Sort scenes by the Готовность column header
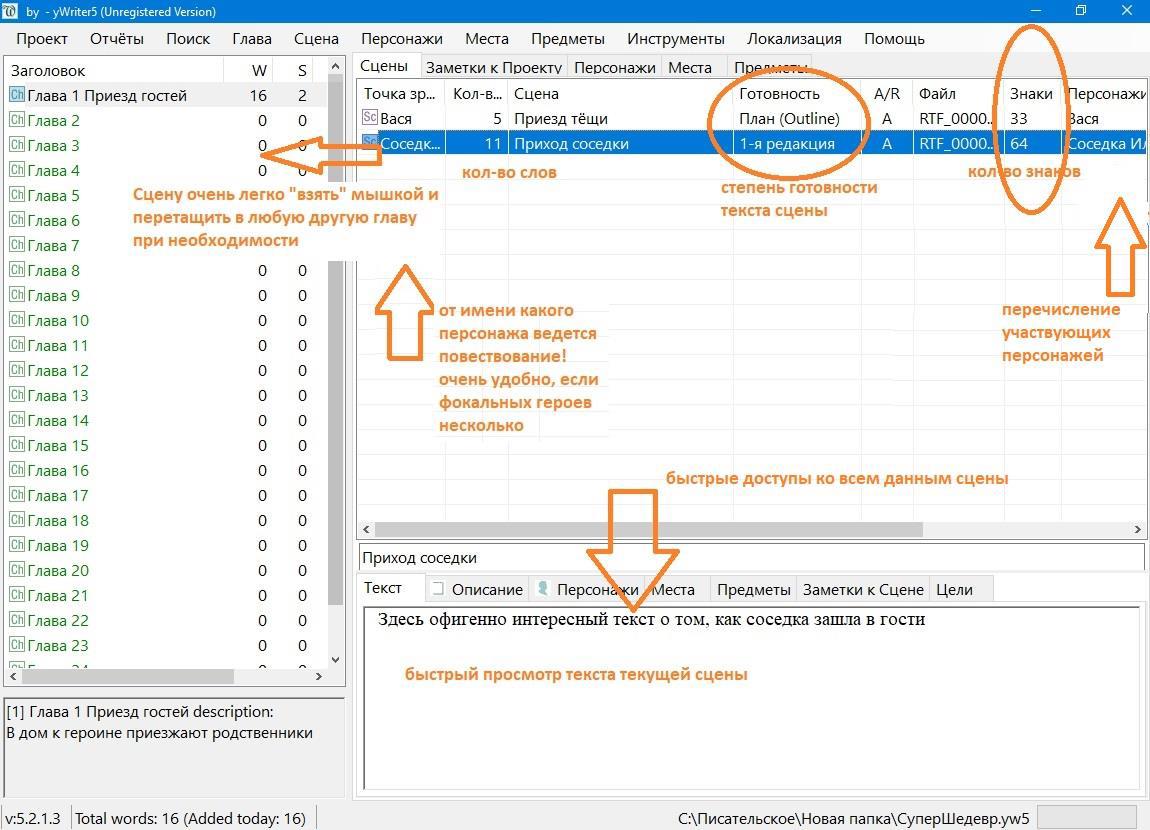This screenshot has height=830, width=1150. (x=779, y=93)
